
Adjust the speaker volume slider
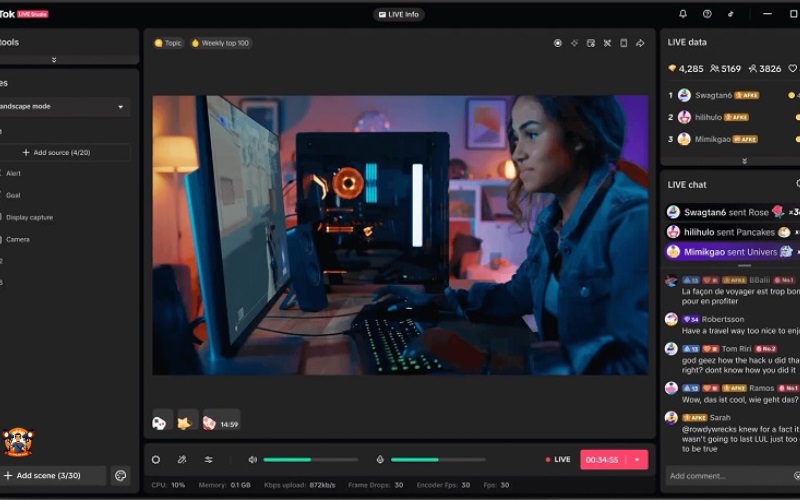[x=311, y=460]
